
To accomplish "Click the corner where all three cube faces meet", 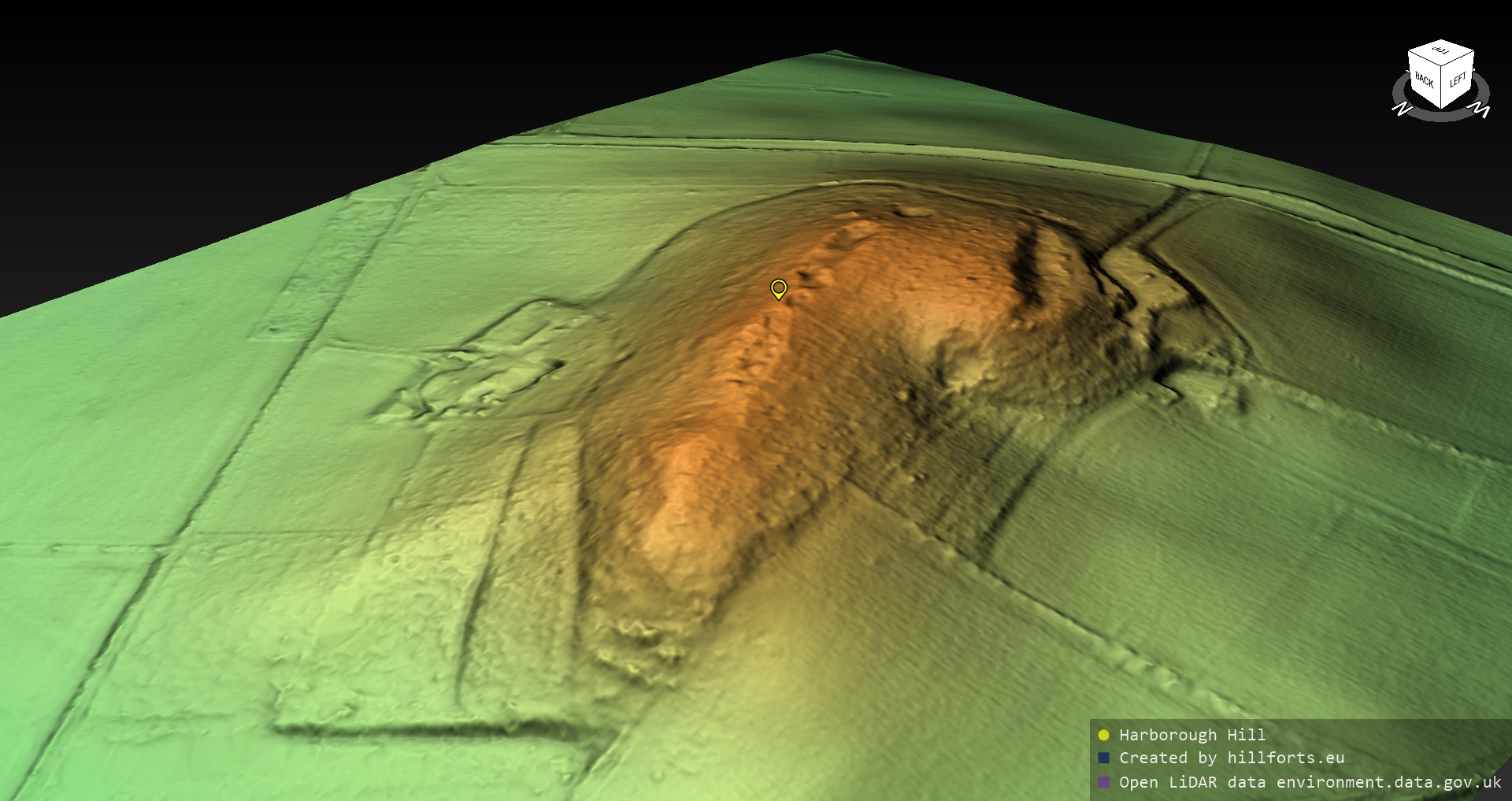I will coord(1442,64).
